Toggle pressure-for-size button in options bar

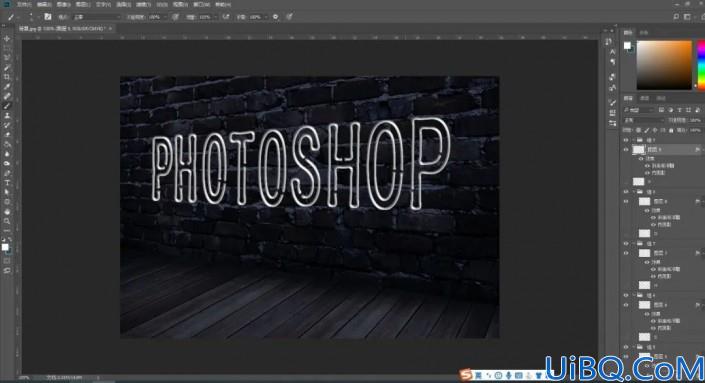[x=290, y=17]
